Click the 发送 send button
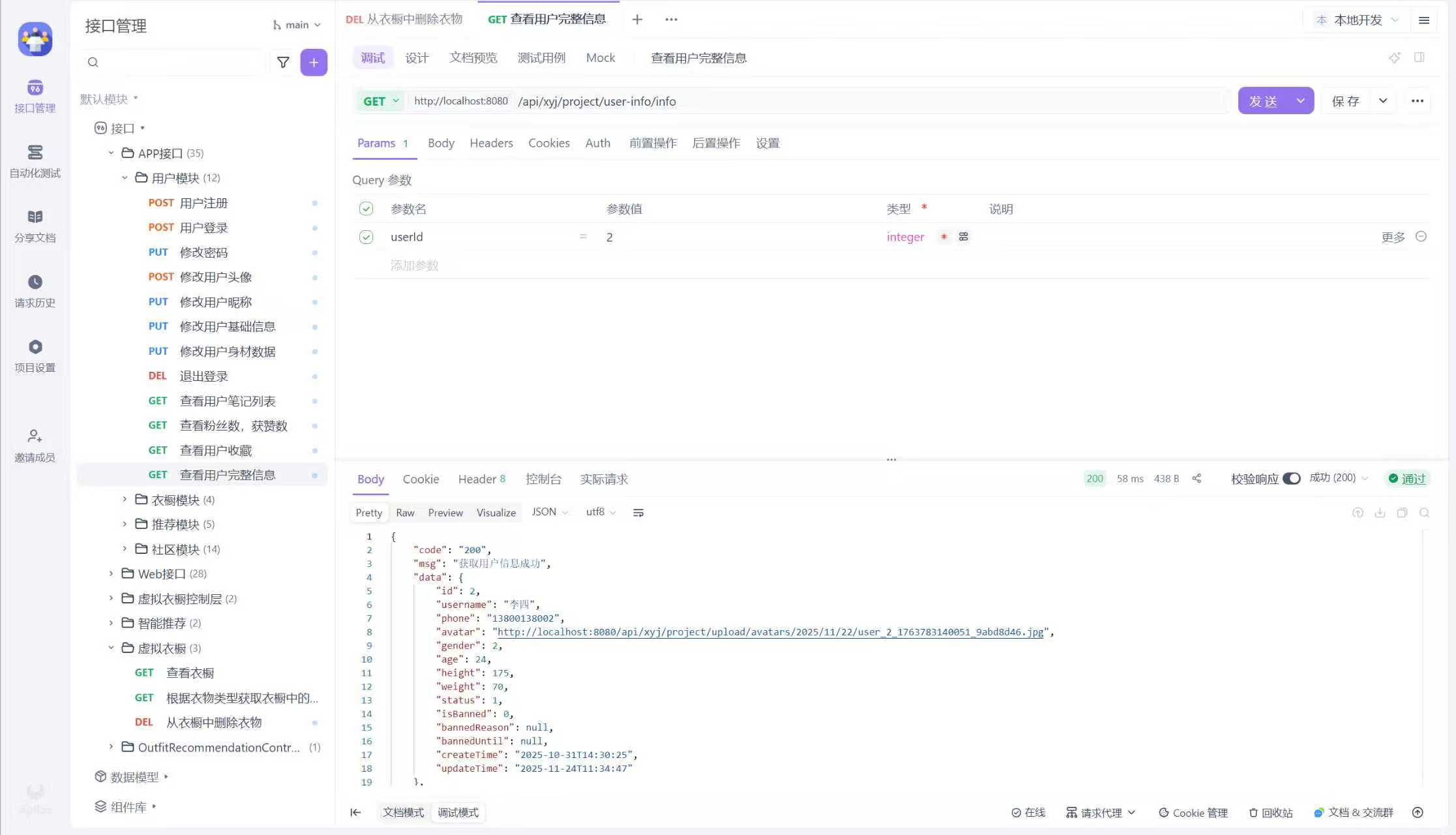Image resolution: width=1456 pixels, height=835 pixels. (x=1263, y=101)
